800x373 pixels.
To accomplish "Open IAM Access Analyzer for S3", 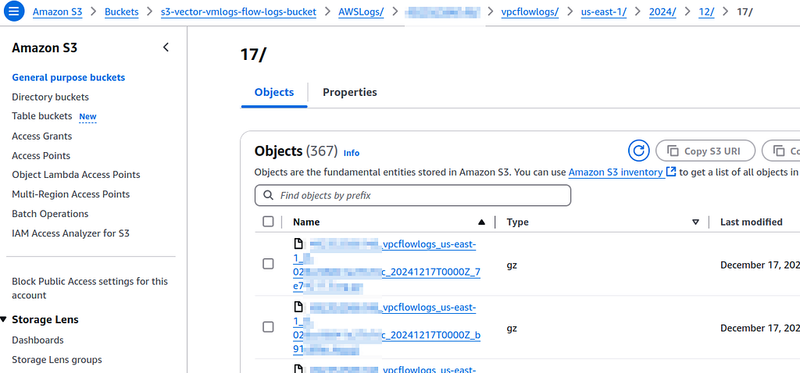I will point(71,234).
